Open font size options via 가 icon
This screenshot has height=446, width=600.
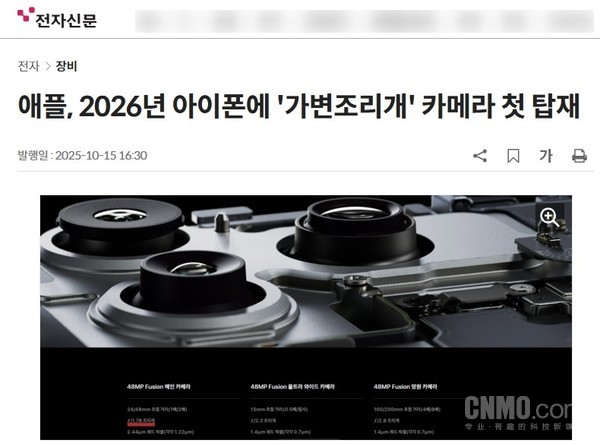tap(546, 156)
